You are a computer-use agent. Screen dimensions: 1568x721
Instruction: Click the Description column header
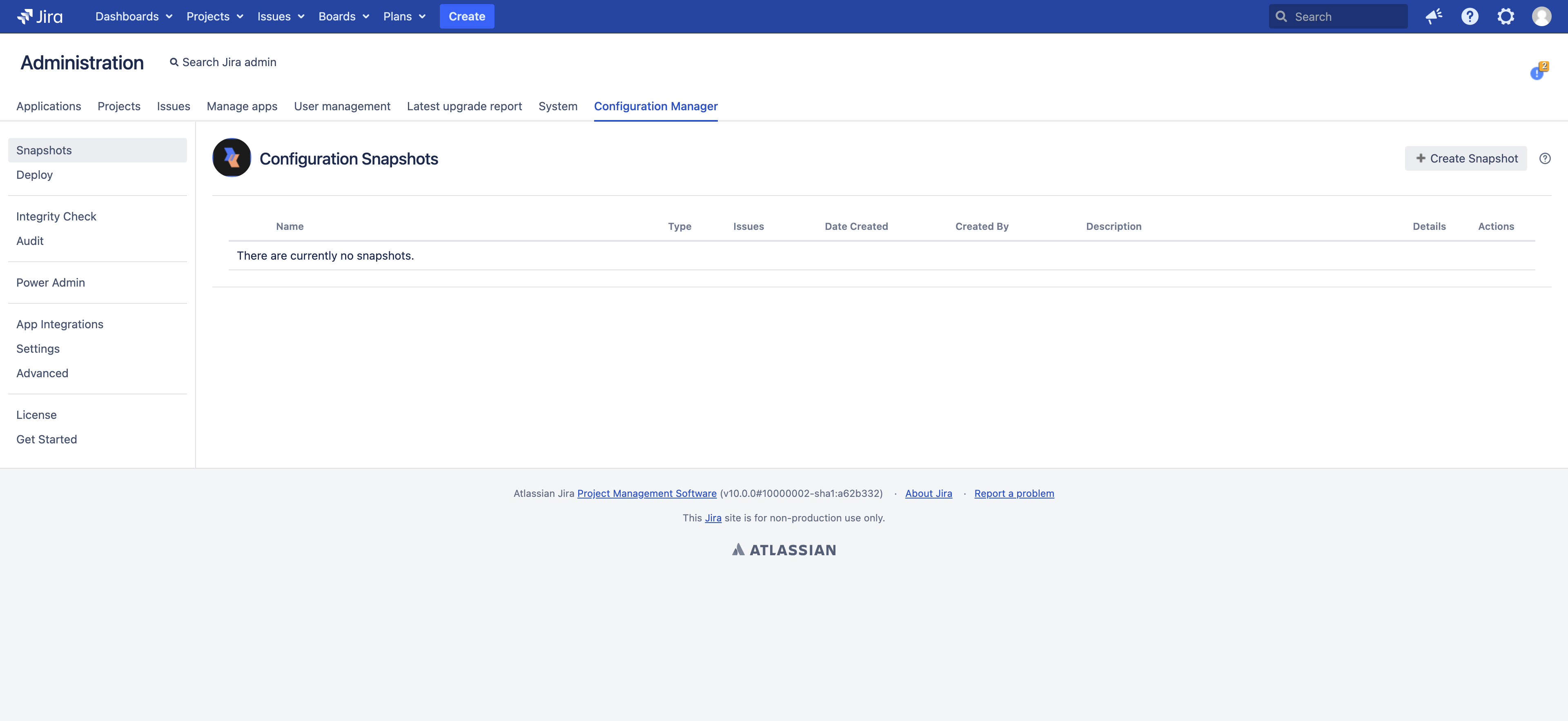(1113, 226)
